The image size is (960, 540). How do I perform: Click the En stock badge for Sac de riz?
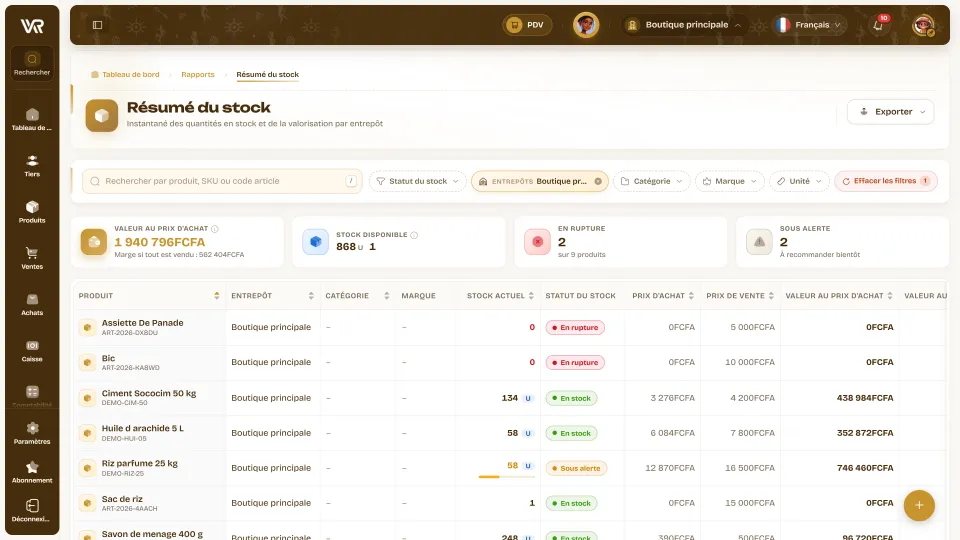tap(571, 503)
